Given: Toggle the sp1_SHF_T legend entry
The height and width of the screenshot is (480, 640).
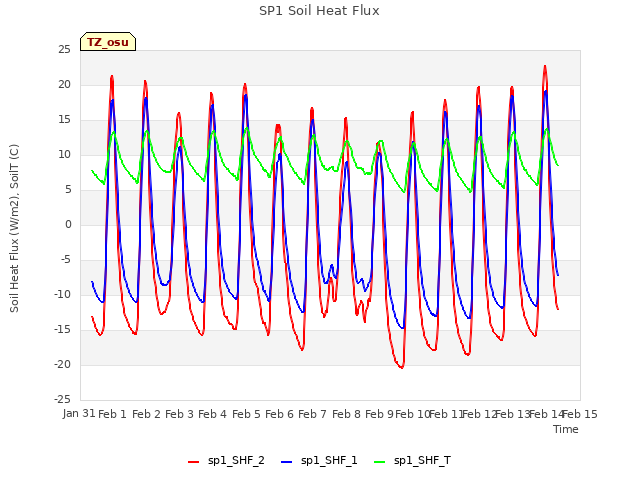Looking at the screenshot, I should (412, 461).
